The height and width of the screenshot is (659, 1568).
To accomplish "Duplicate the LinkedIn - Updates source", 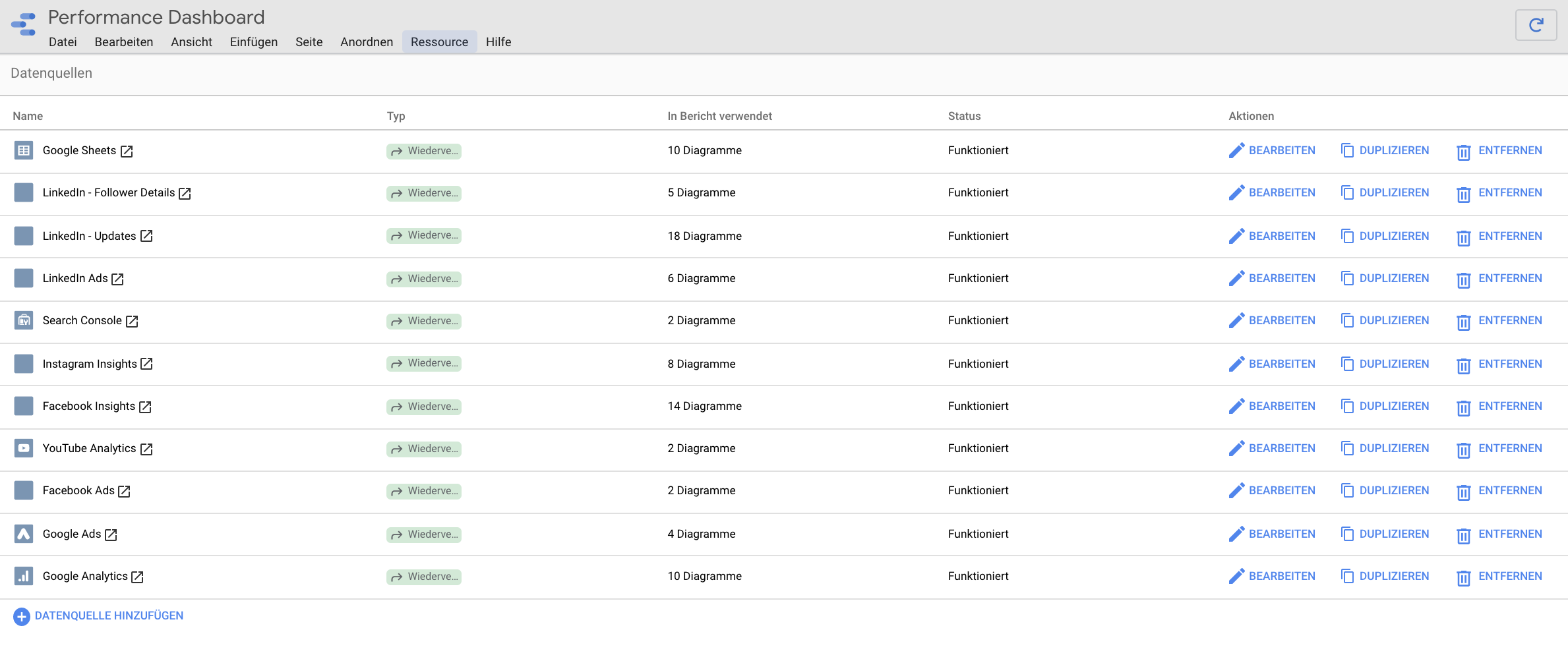I will (x=1385, y=236).
